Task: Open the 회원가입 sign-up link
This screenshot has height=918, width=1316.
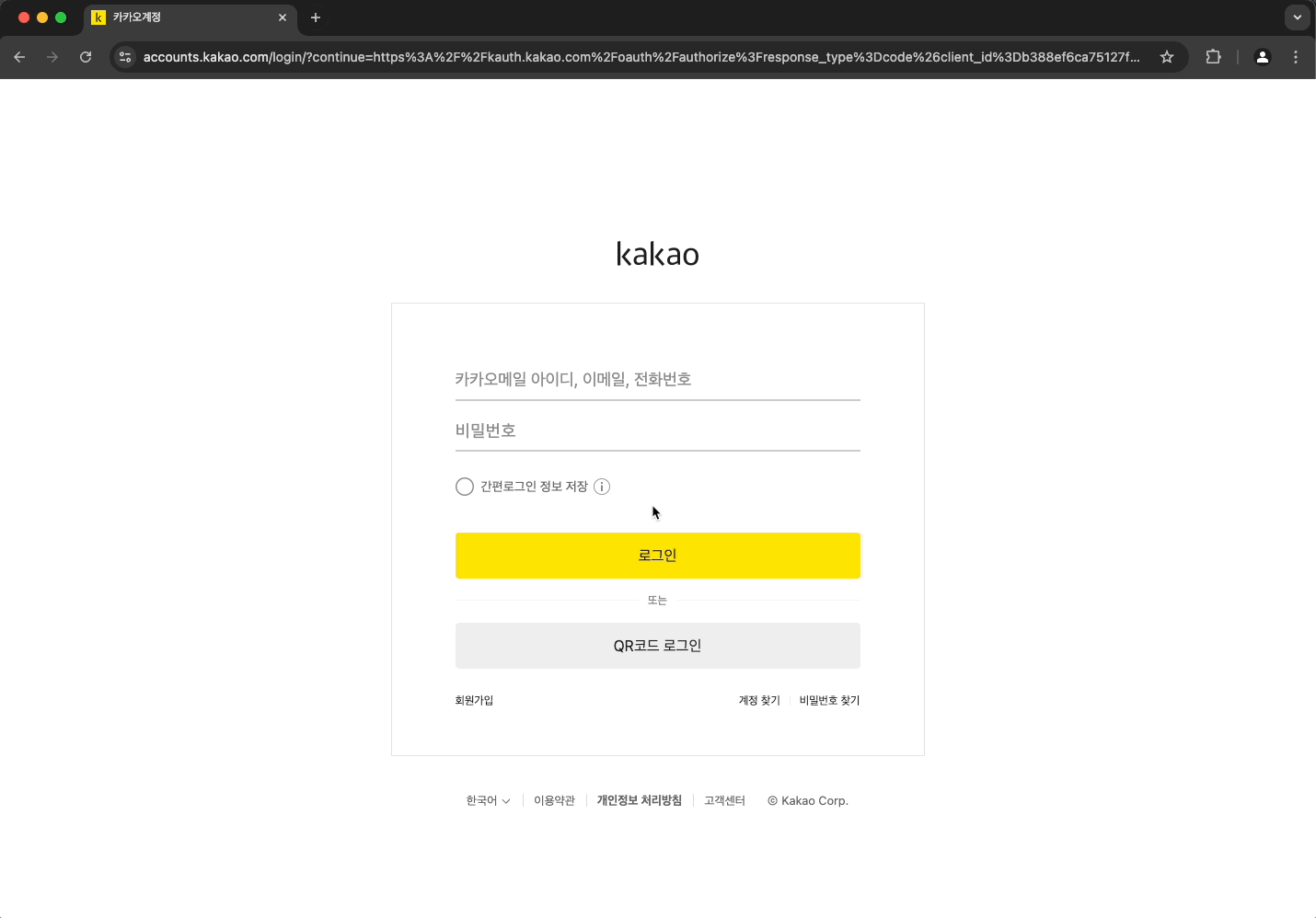Action: [x=474, y=700]
